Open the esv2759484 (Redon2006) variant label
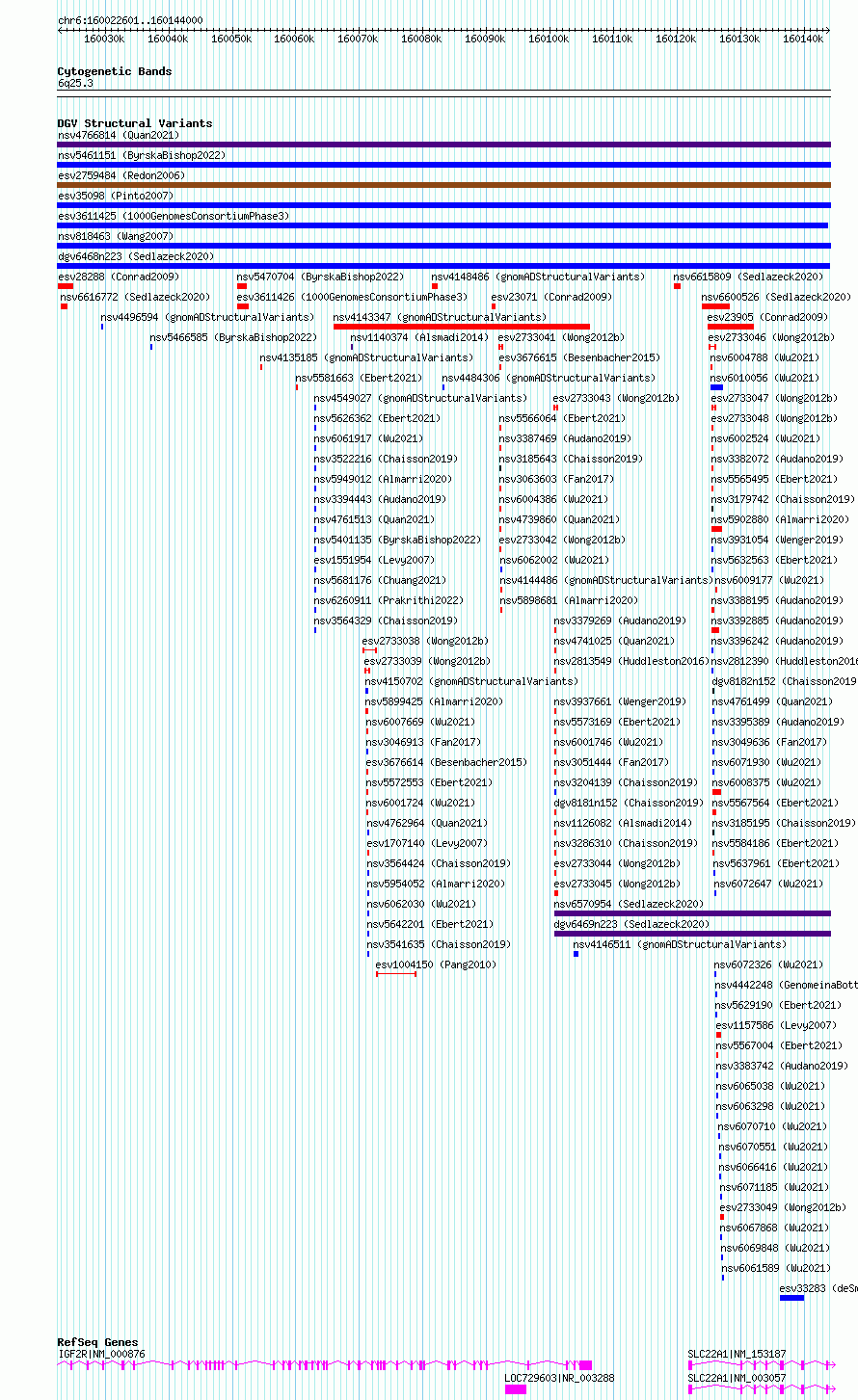Image resolution: width=858 pixels, height=1400 pixels. tap(121, 175)
